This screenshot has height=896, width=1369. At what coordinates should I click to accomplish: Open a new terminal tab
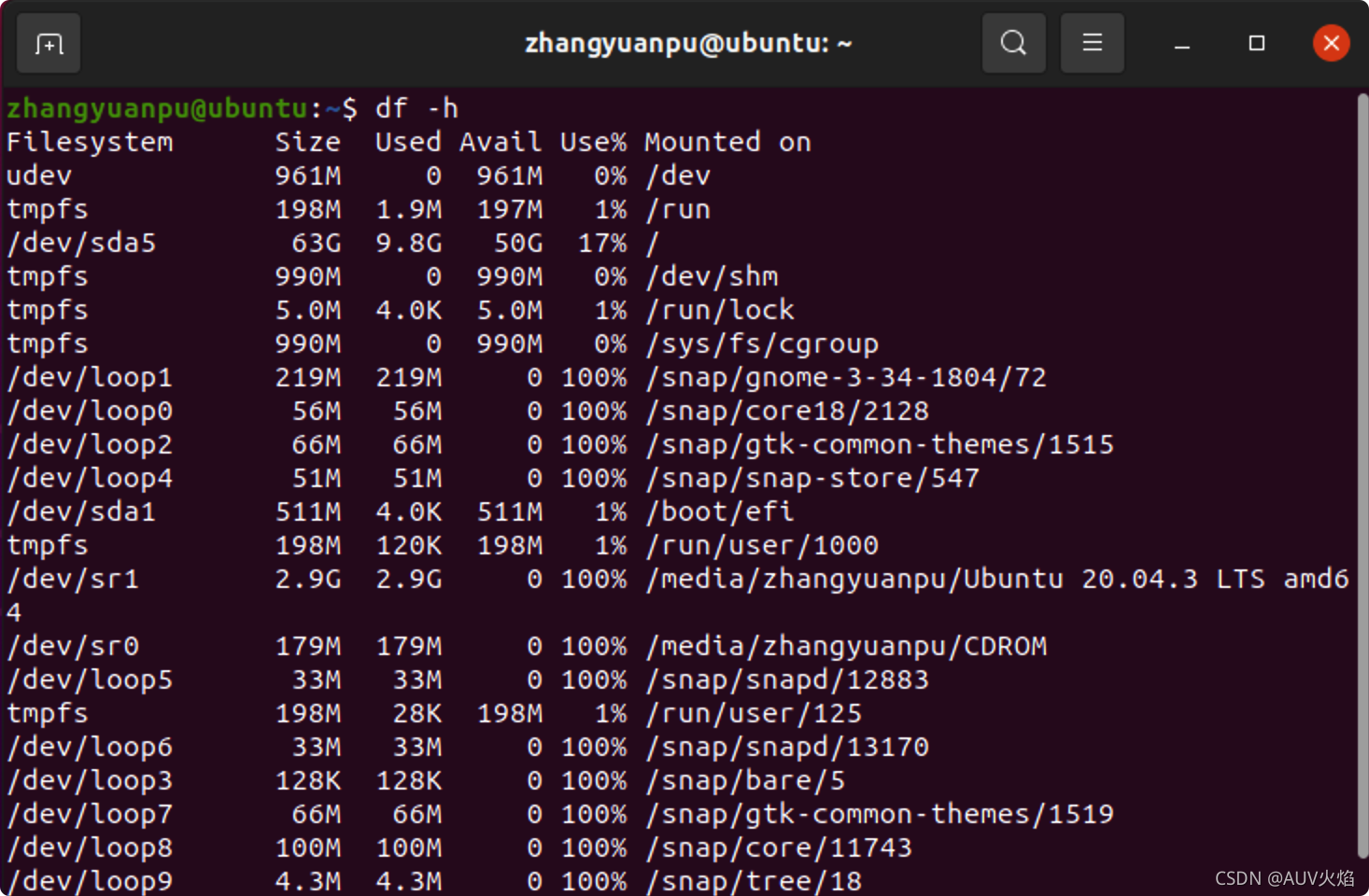[x=49, y=43]
